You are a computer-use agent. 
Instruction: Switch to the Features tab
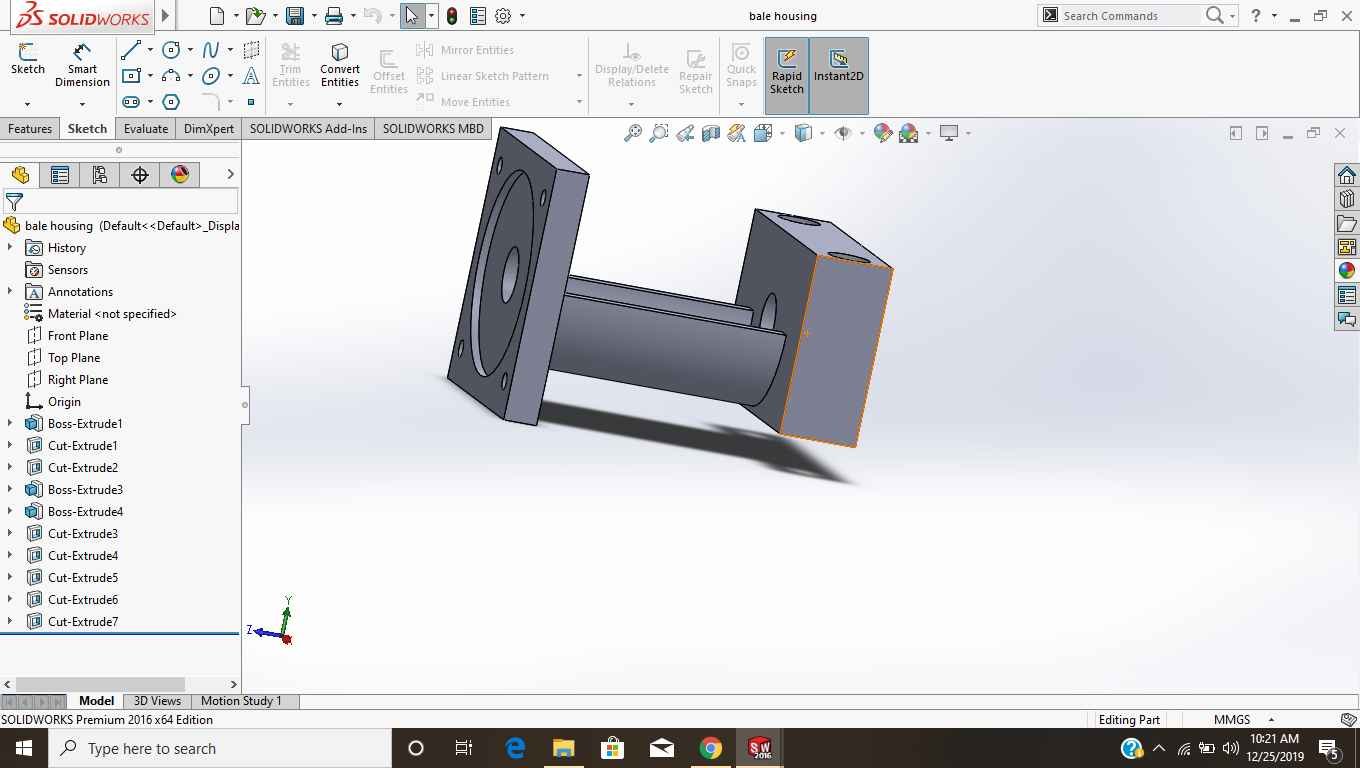[x=30, y=128]
